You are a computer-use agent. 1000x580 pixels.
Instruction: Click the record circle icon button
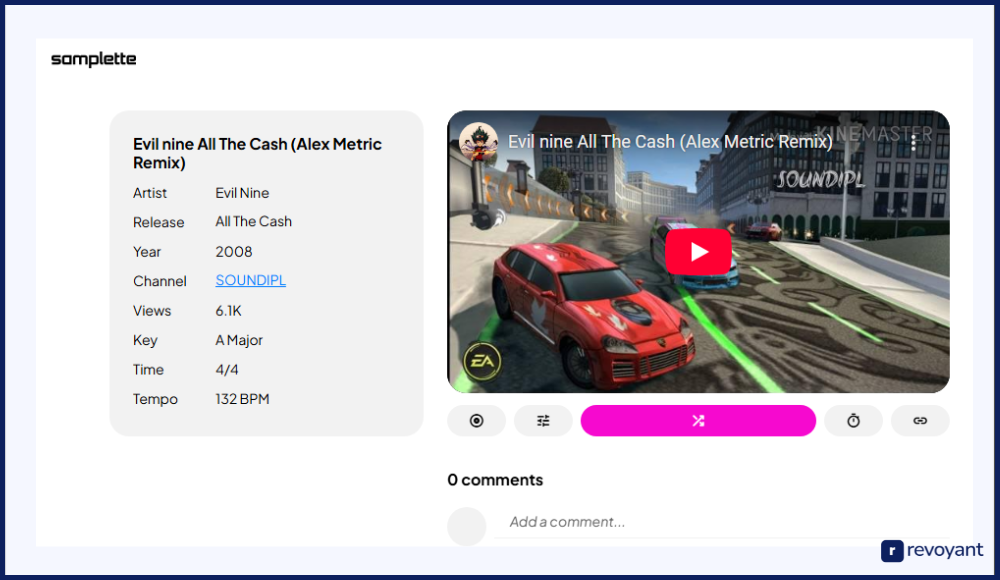[476, 420]
